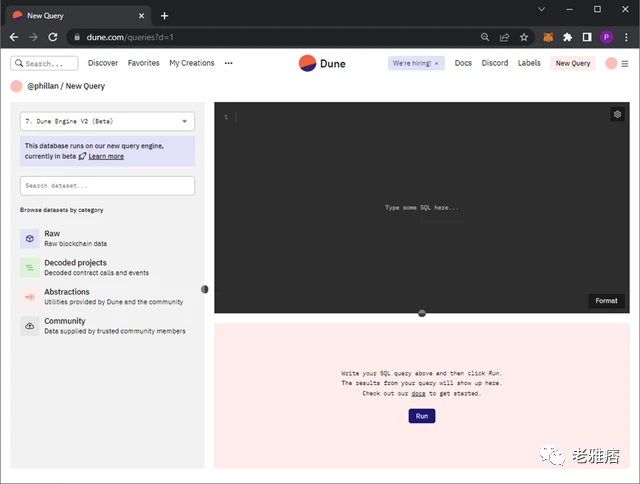Open the Discord link
The height and width of the screenshot is (484, 640).
pyautogui.click(x=495, y=63)
